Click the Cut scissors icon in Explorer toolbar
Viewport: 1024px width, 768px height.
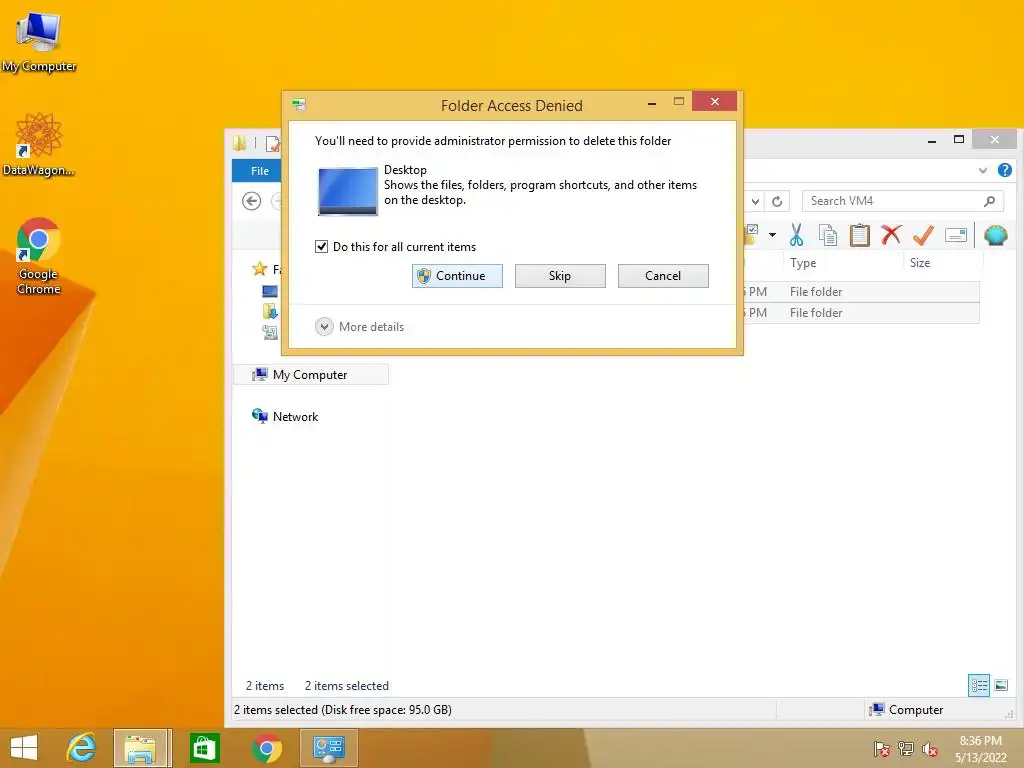coord(796,235)
